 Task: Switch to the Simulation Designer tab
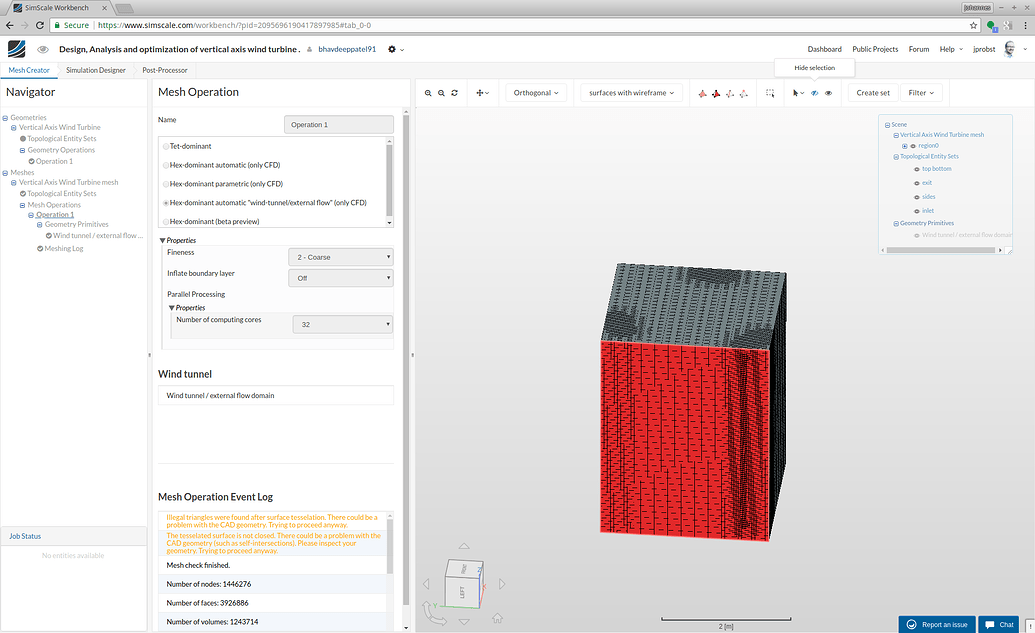[95, 70]
